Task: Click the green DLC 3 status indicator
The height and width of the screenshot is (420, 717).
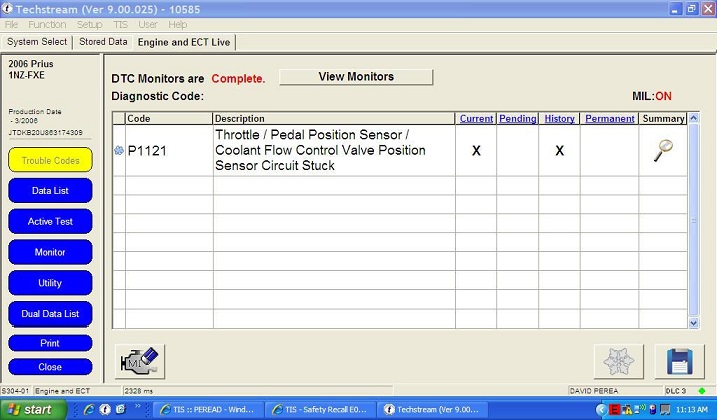Action: [x=702, y=389]
